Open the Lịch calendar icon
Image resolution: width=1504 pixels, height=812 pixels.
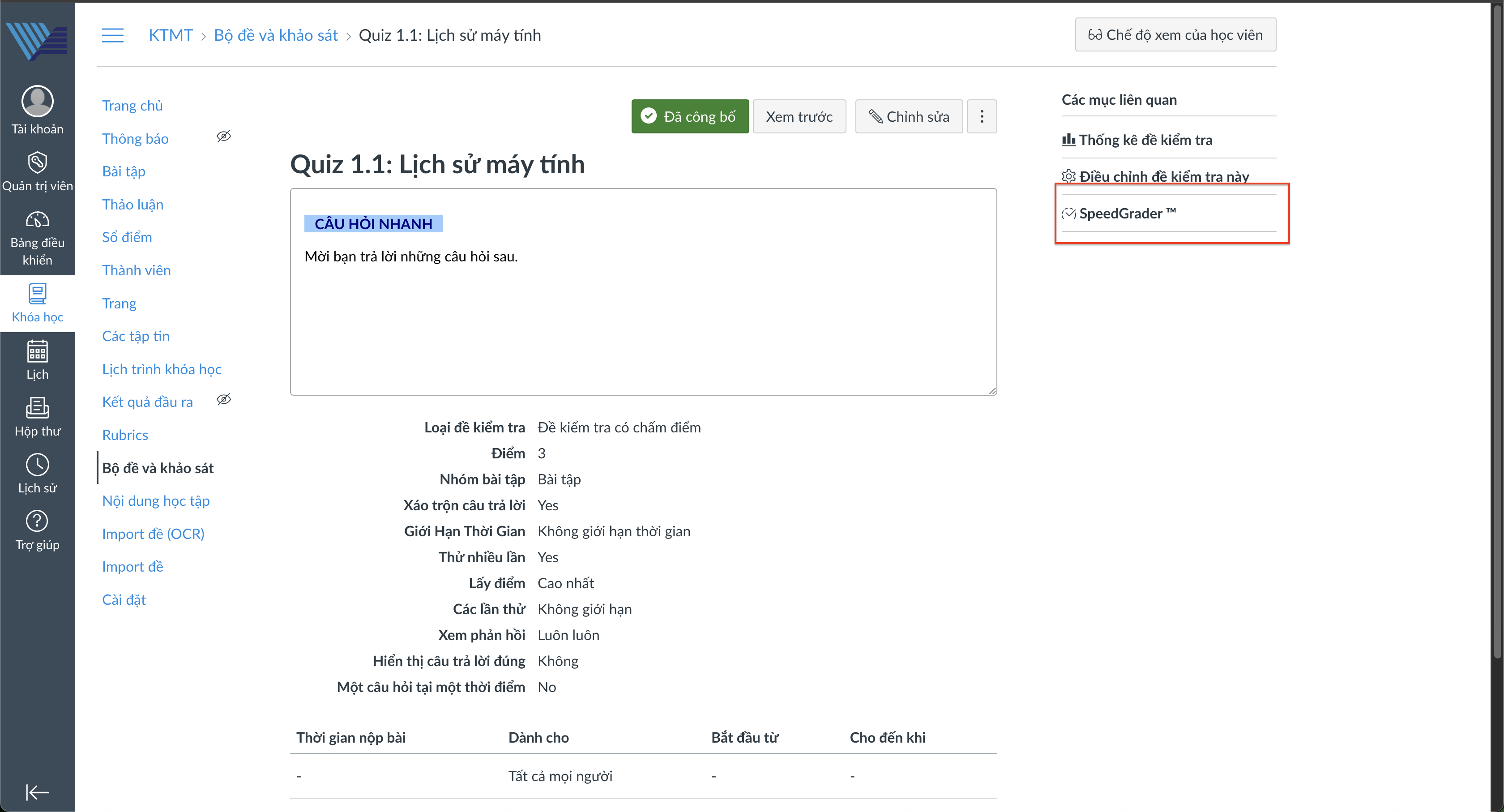37,352
